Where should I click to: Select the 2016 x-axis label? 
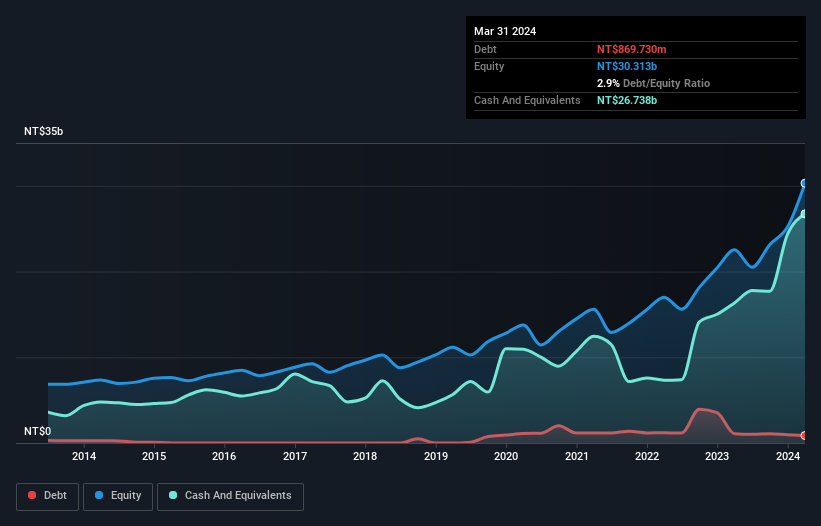coord(224,456)
